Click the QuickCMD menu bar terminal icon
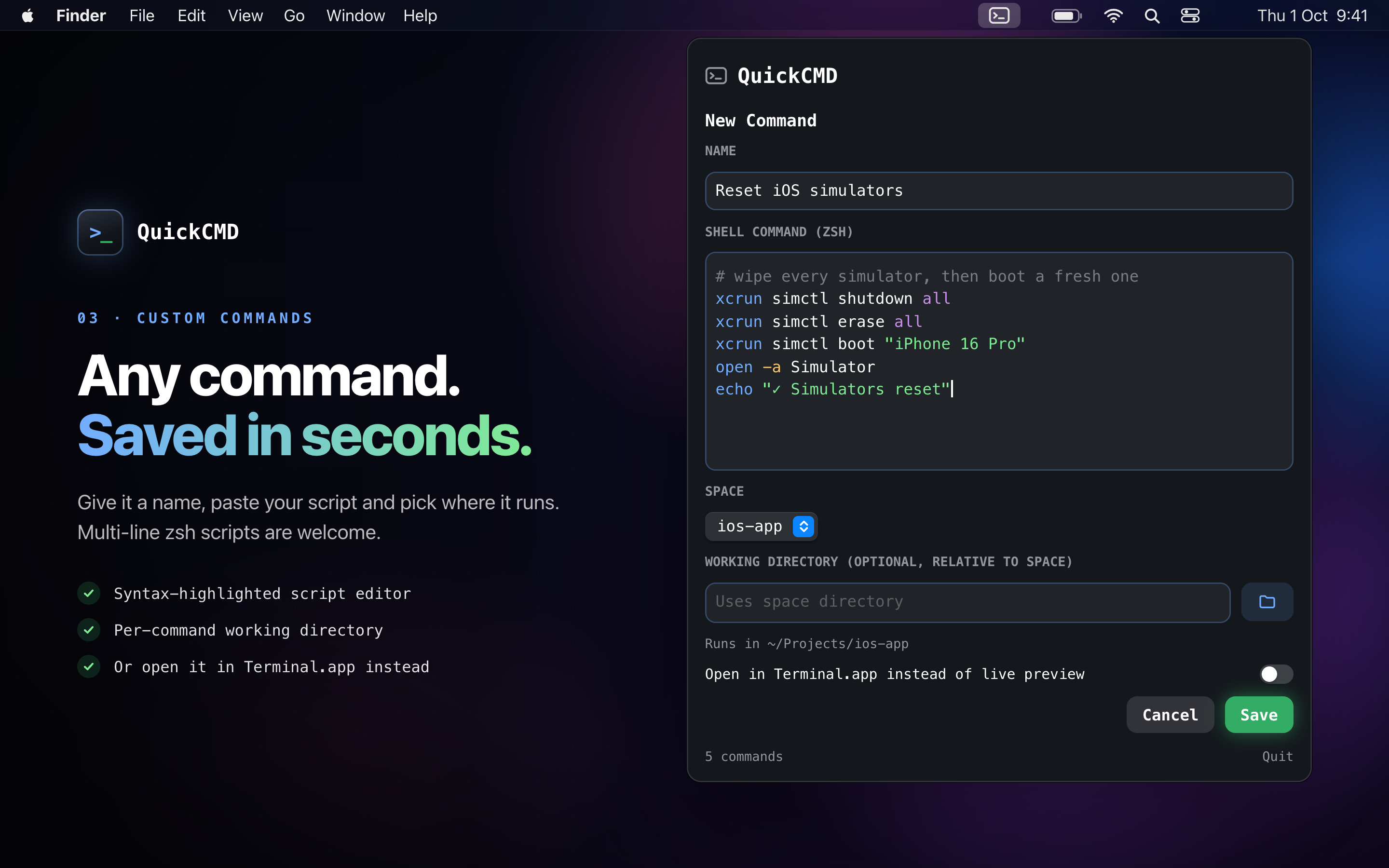Image resolution: width=1389 pixels, height=868 pixels. (999, 15)
